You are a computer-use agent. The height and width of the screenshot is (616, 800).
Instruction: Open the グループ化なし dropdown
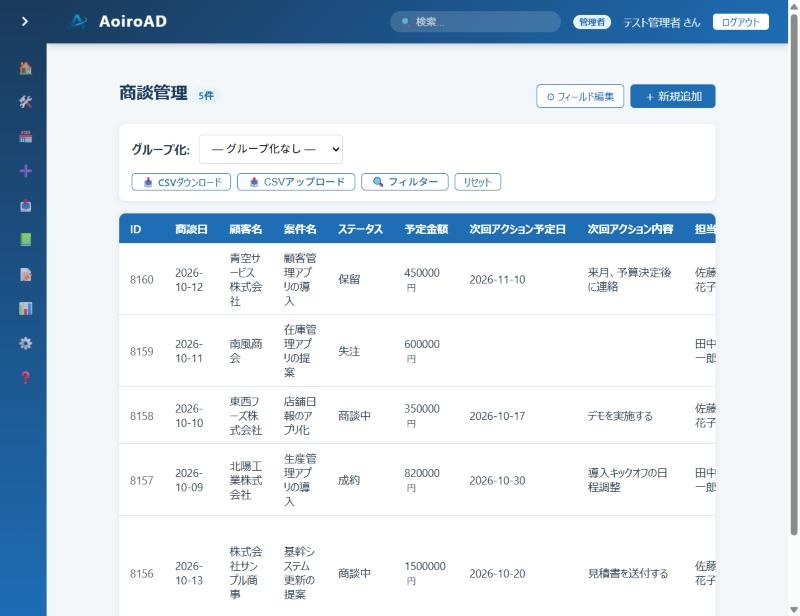[x=271, y=149]
